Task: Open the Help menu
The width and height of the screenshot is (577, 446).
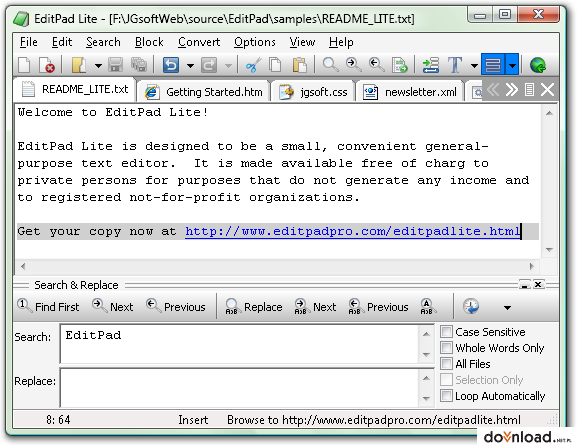Action: pos(341,42)
